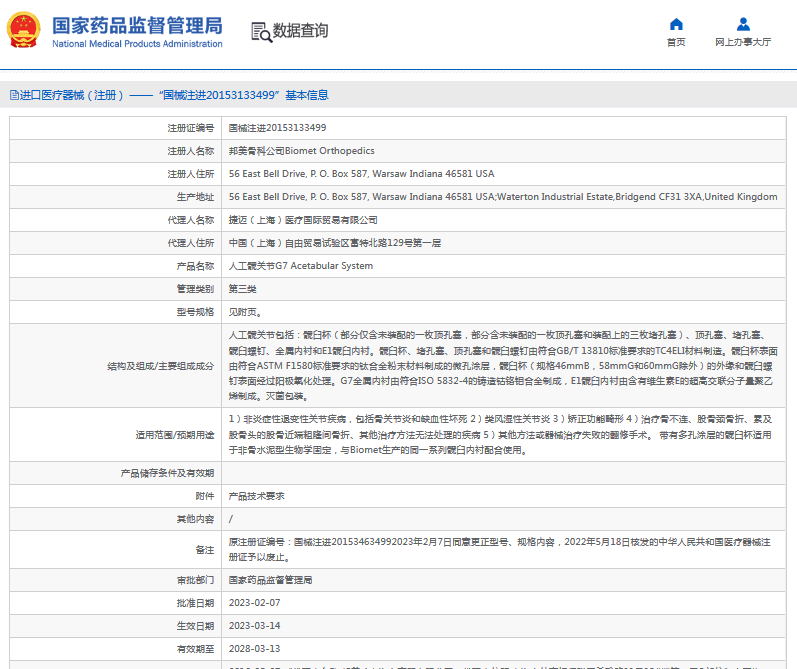Click the 结构及组成/主要组成成分 label
This screenshot has height=669, width=797.
(161, 366)
